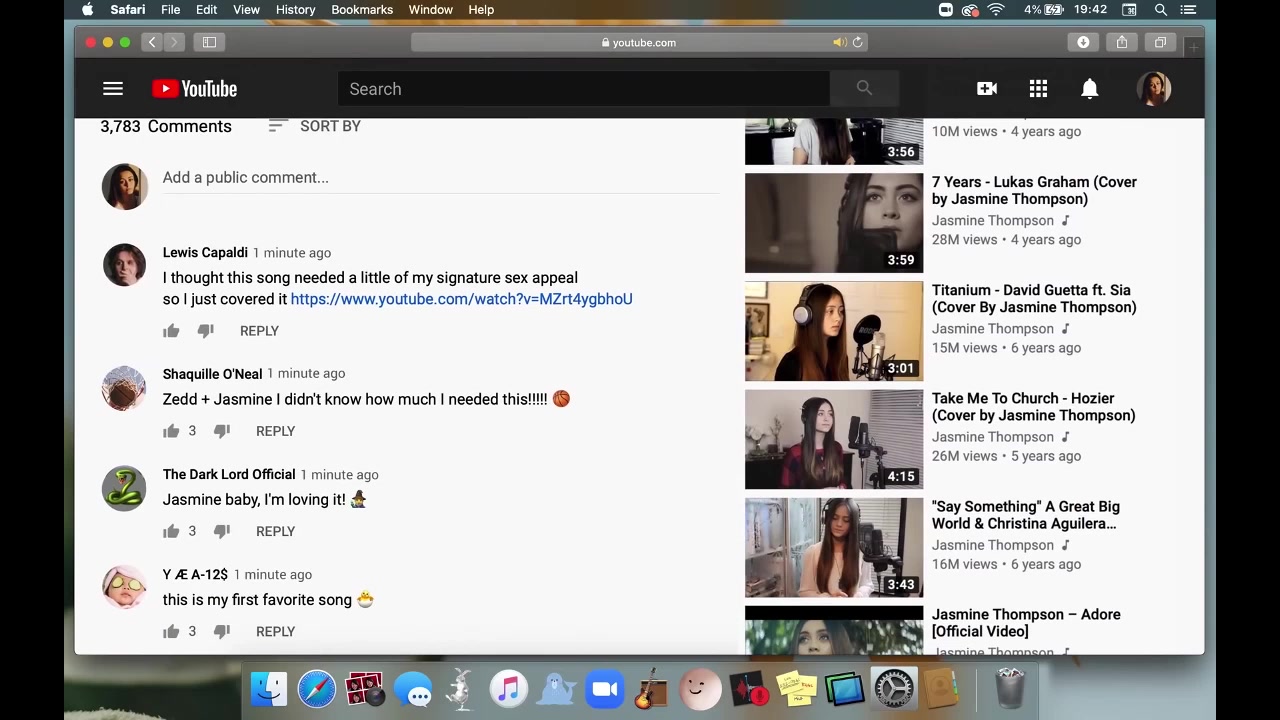Open Shaquille O'Neal's channel name

212,373
